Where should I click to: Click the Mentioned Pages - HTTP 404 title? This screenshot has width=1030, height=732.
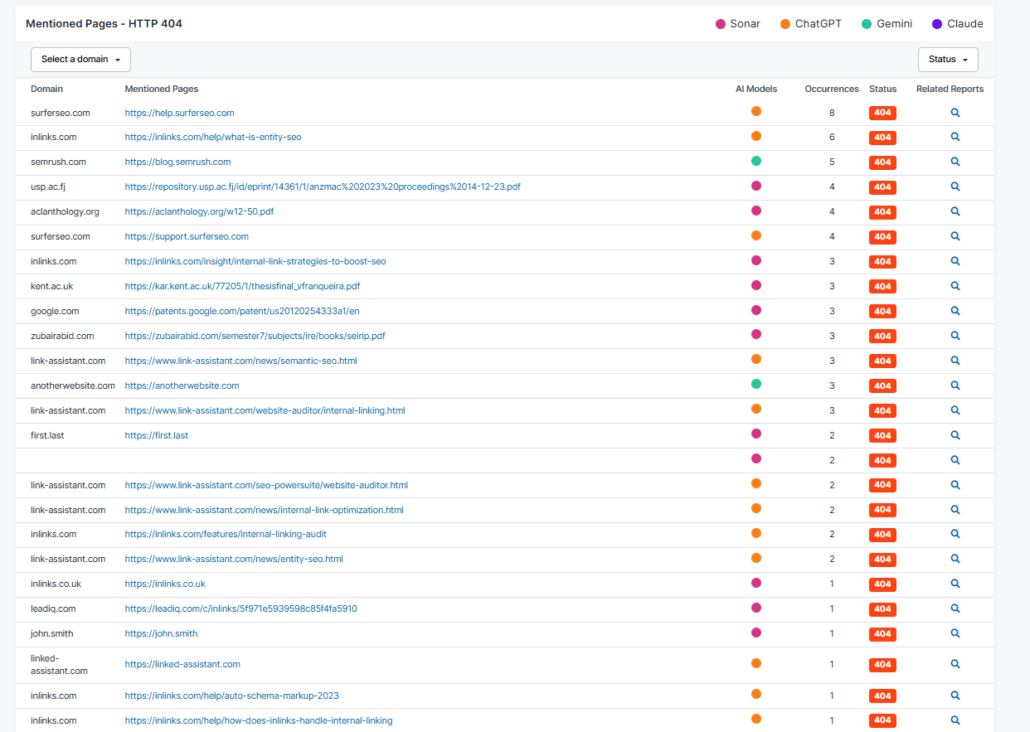coord(104,24)
